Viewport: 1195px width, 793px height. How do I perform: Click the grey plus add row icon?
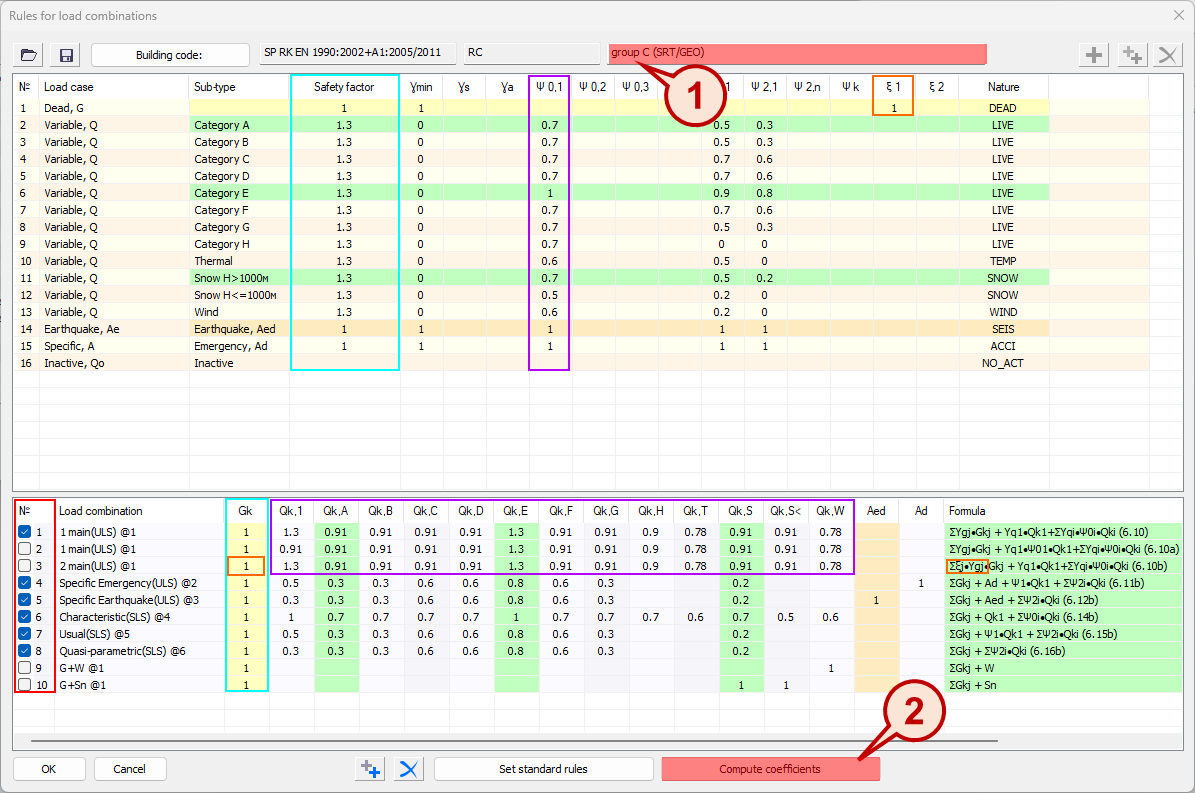(1096, 55)
